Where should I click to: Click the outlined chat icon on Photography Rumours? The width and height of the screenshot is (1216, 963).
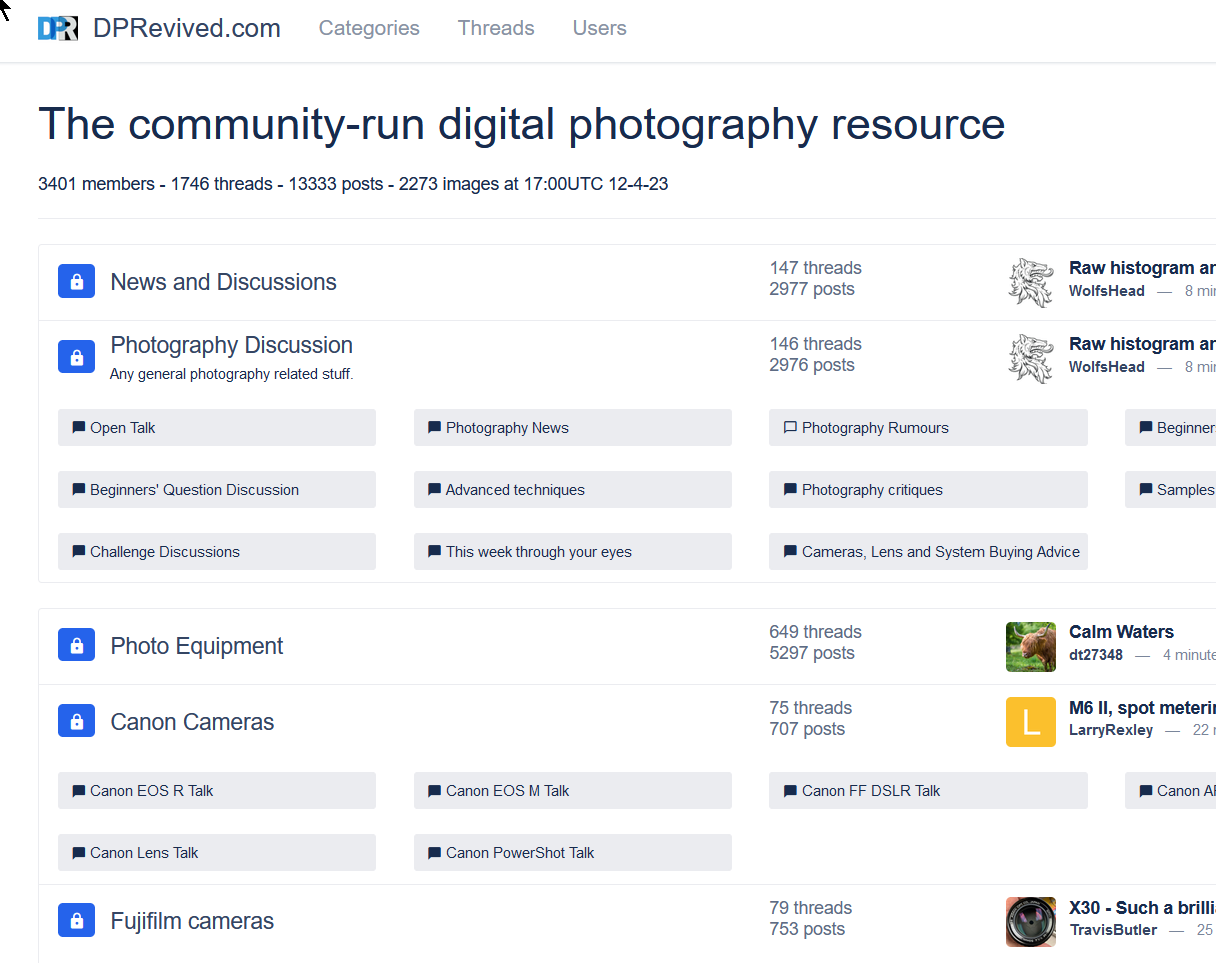click(790, 428)
